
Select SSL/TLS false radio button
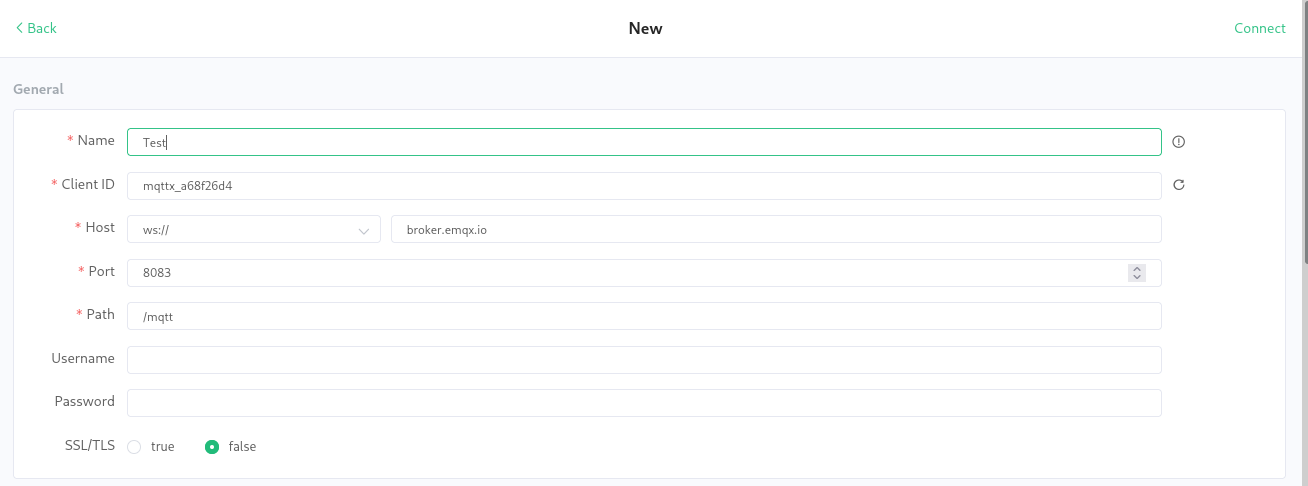tap(212, 447)
